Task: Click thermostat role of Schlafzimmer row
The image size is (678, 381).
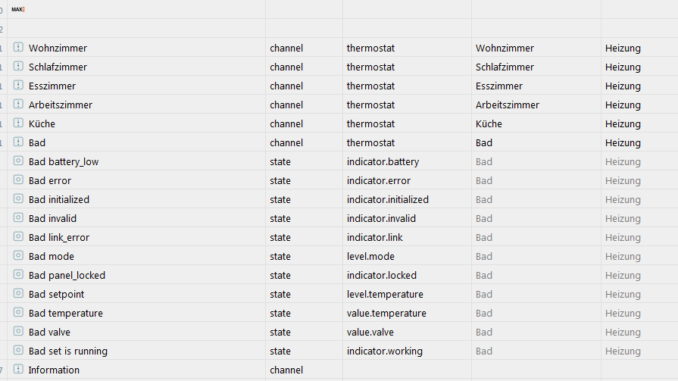Action: coord(371,67)
